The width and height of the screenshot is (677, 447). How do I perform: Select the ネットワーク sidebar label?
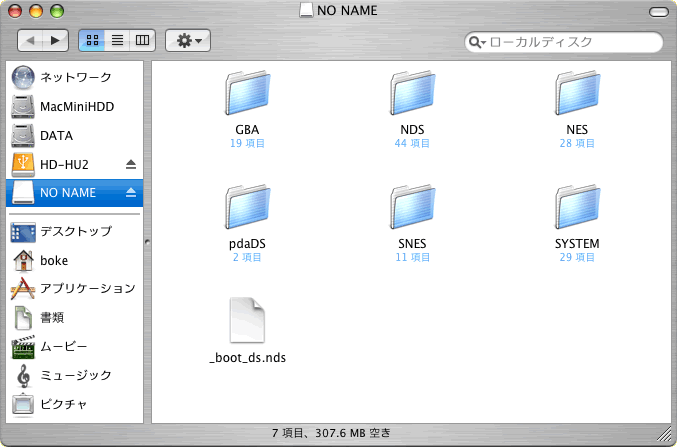point(76,77)
